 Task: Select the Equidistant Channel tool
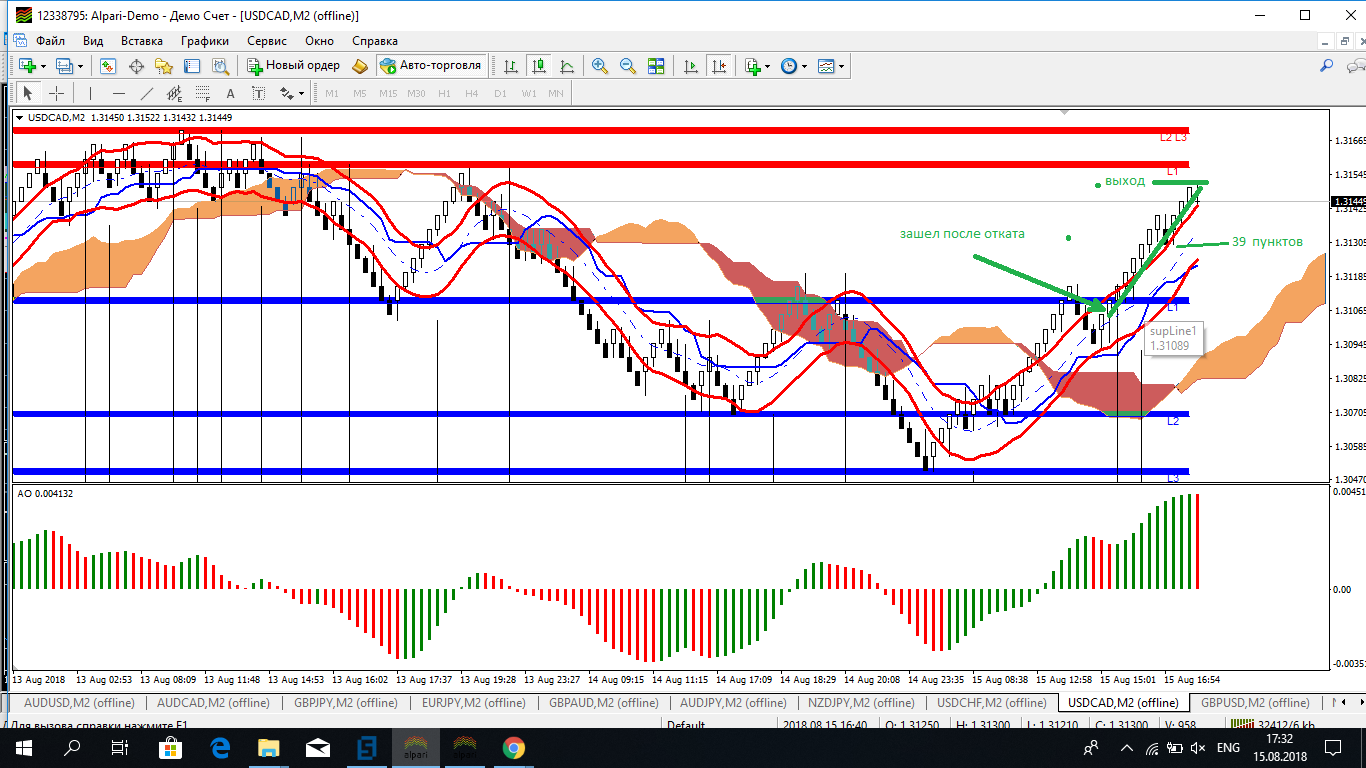175,93
